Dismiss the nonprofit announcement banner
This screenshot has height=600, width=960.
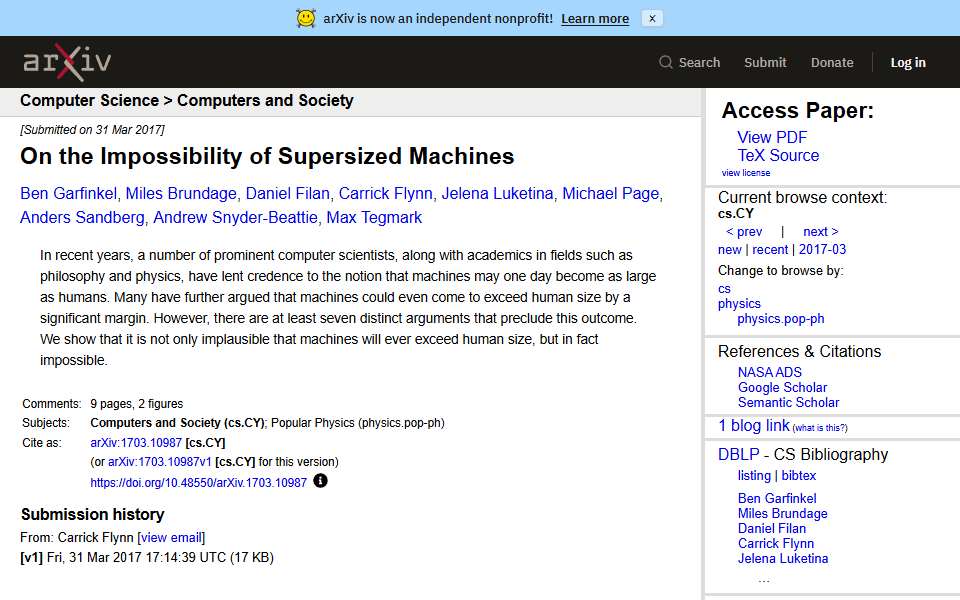point(652,18)
